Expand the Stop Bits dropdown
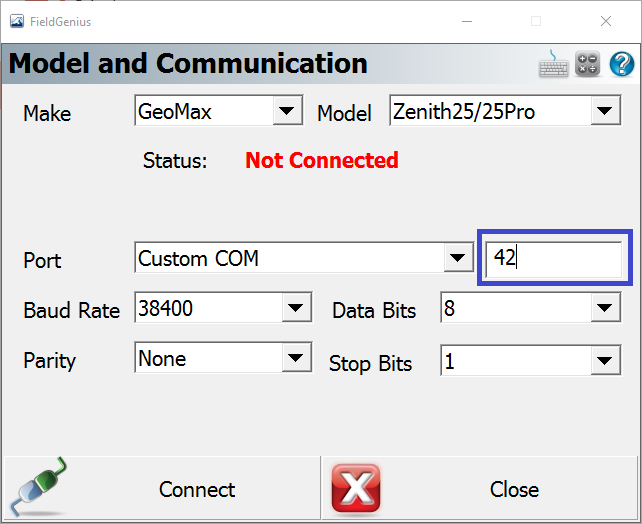Image resolution: width=642 pixels, height=524 pixels. pyautogui.click(x=605, y=360)
